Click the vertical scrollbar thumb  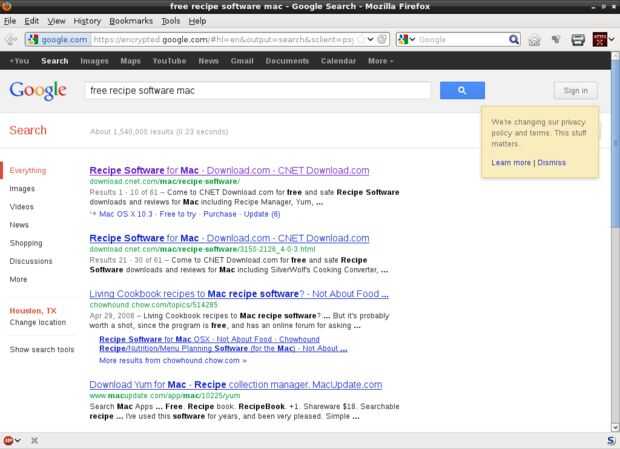pos(615,143)
